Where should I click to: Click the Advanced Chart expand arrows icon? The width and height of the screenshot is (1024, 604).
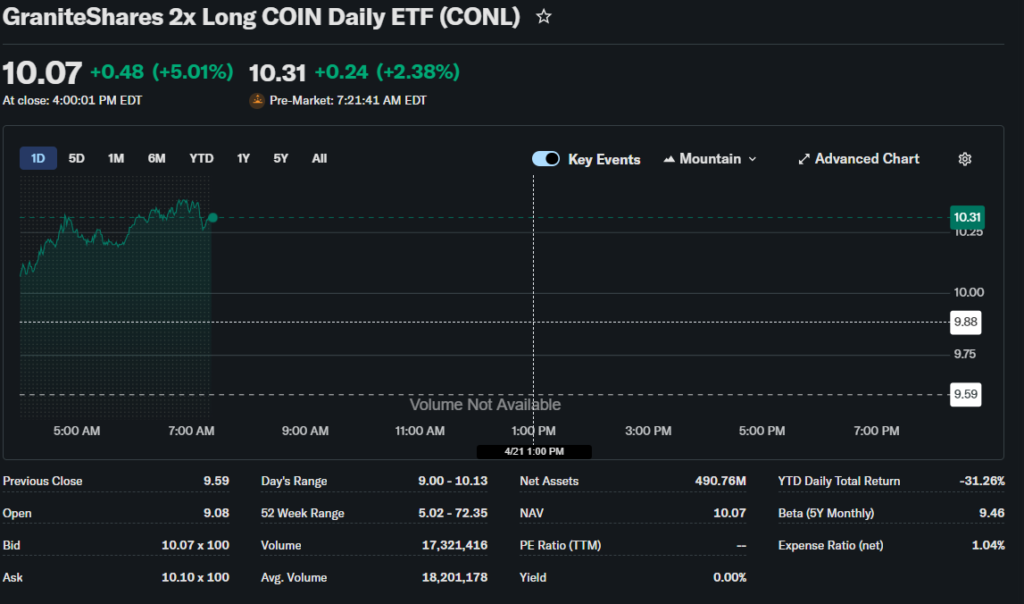tap(804, 159)
